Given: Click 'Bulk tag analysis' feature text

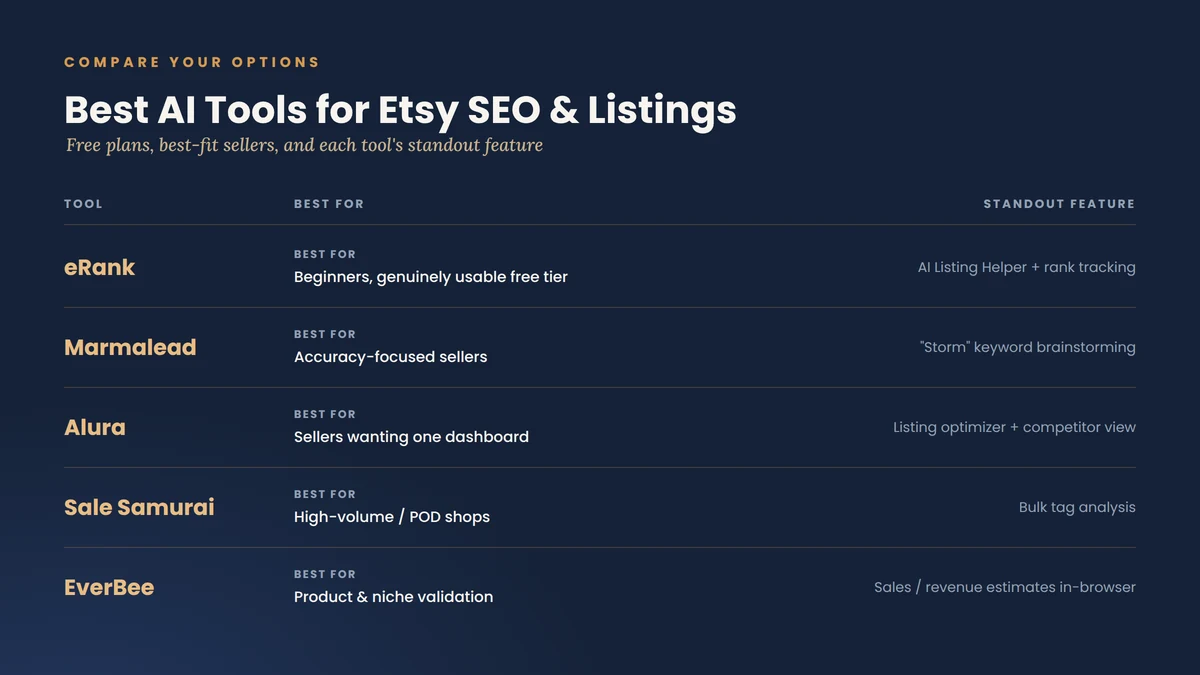Looking at the screenshot, I should (1077, 508).
